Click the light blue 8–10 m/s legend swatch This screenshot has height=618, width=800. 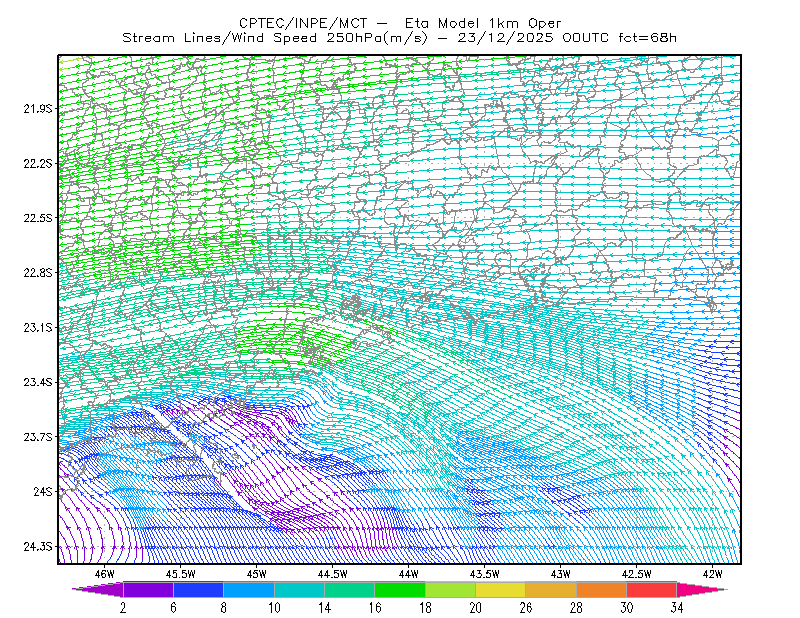click(249, 589)
